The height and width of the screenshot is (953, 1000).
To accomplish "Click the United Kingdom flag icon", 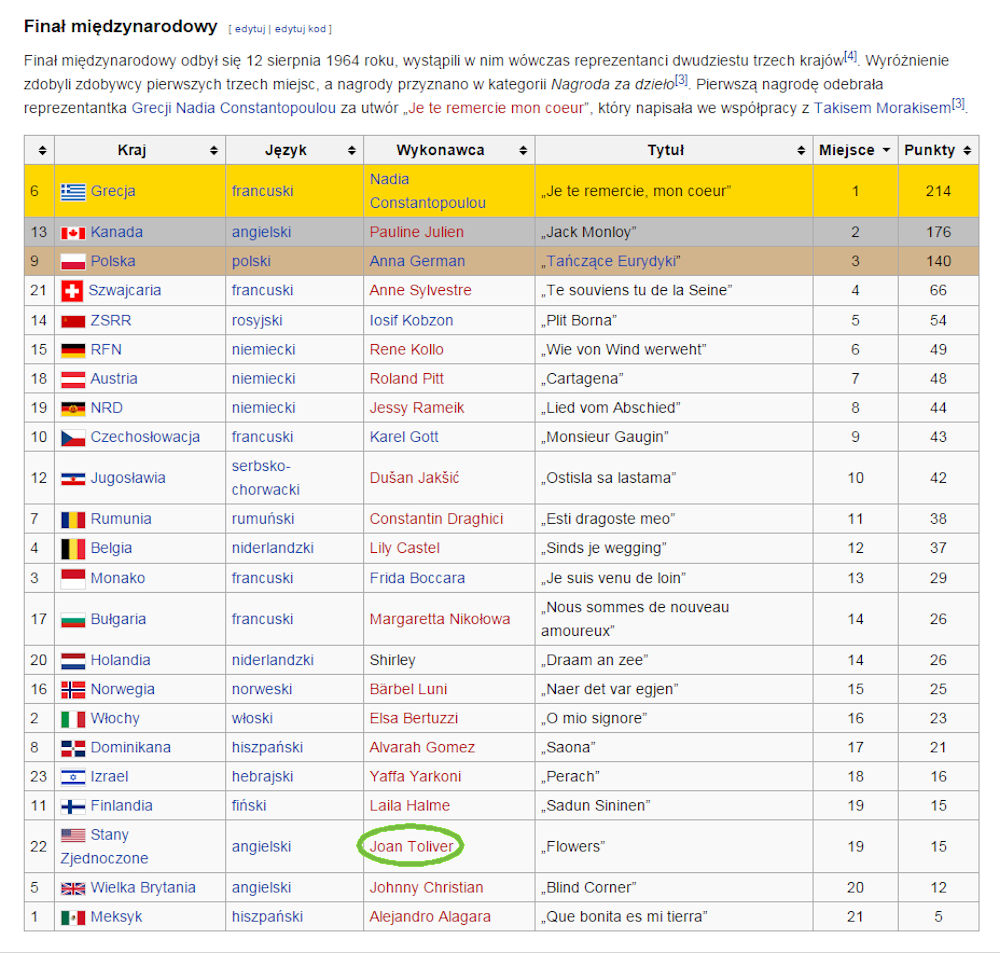I will (x=73, y=888).
